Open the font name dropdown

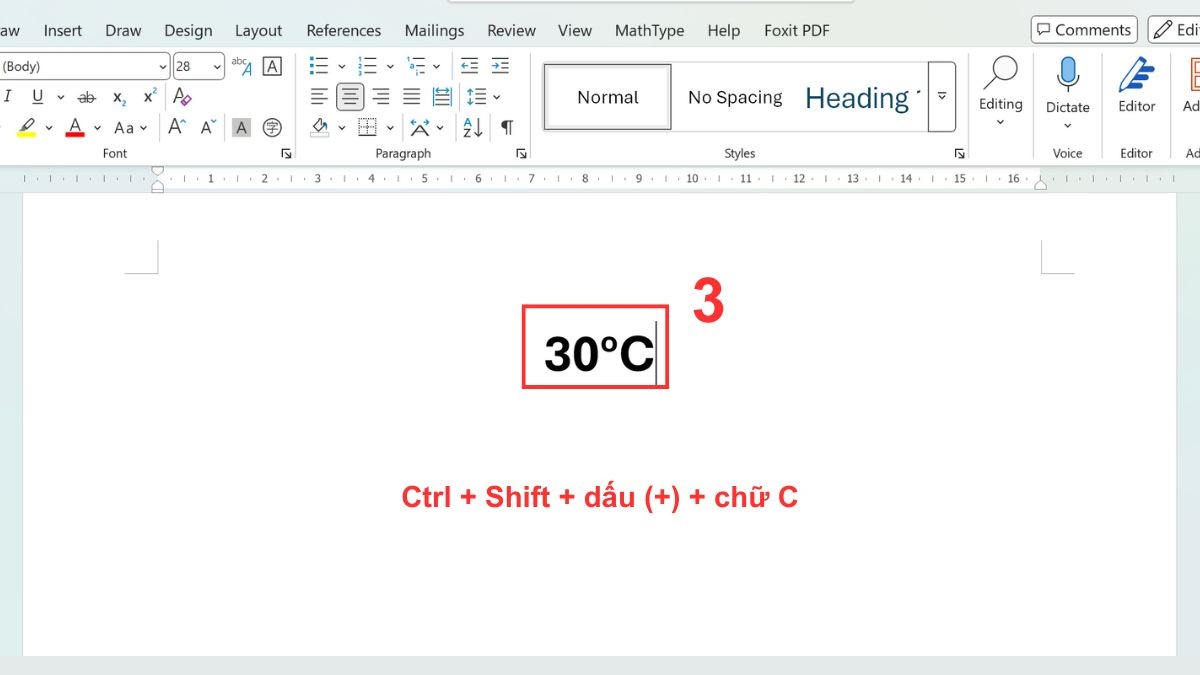[x=162, y=67]
